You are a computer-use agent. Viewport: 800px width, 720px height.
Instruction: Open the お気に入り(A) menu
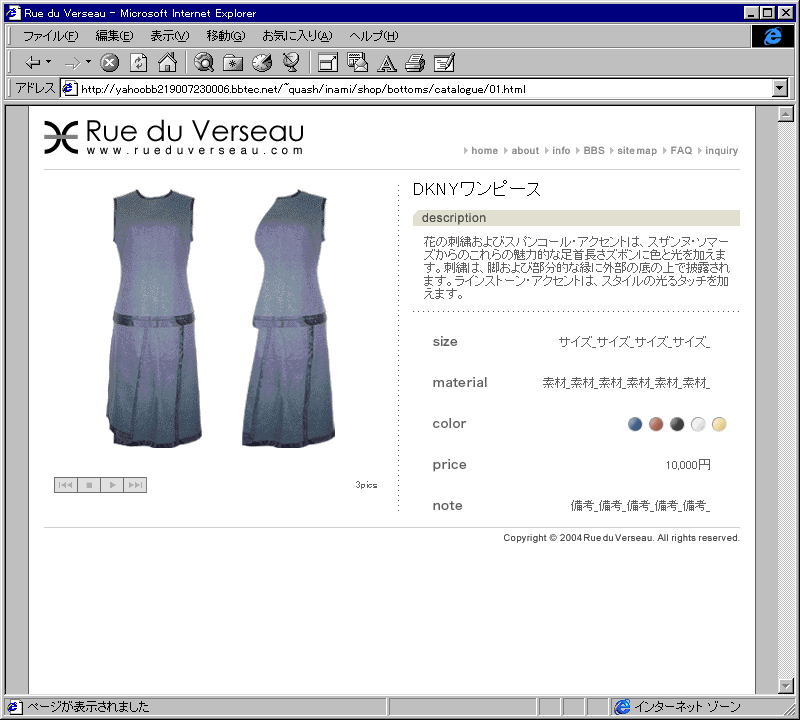[297, 36]
